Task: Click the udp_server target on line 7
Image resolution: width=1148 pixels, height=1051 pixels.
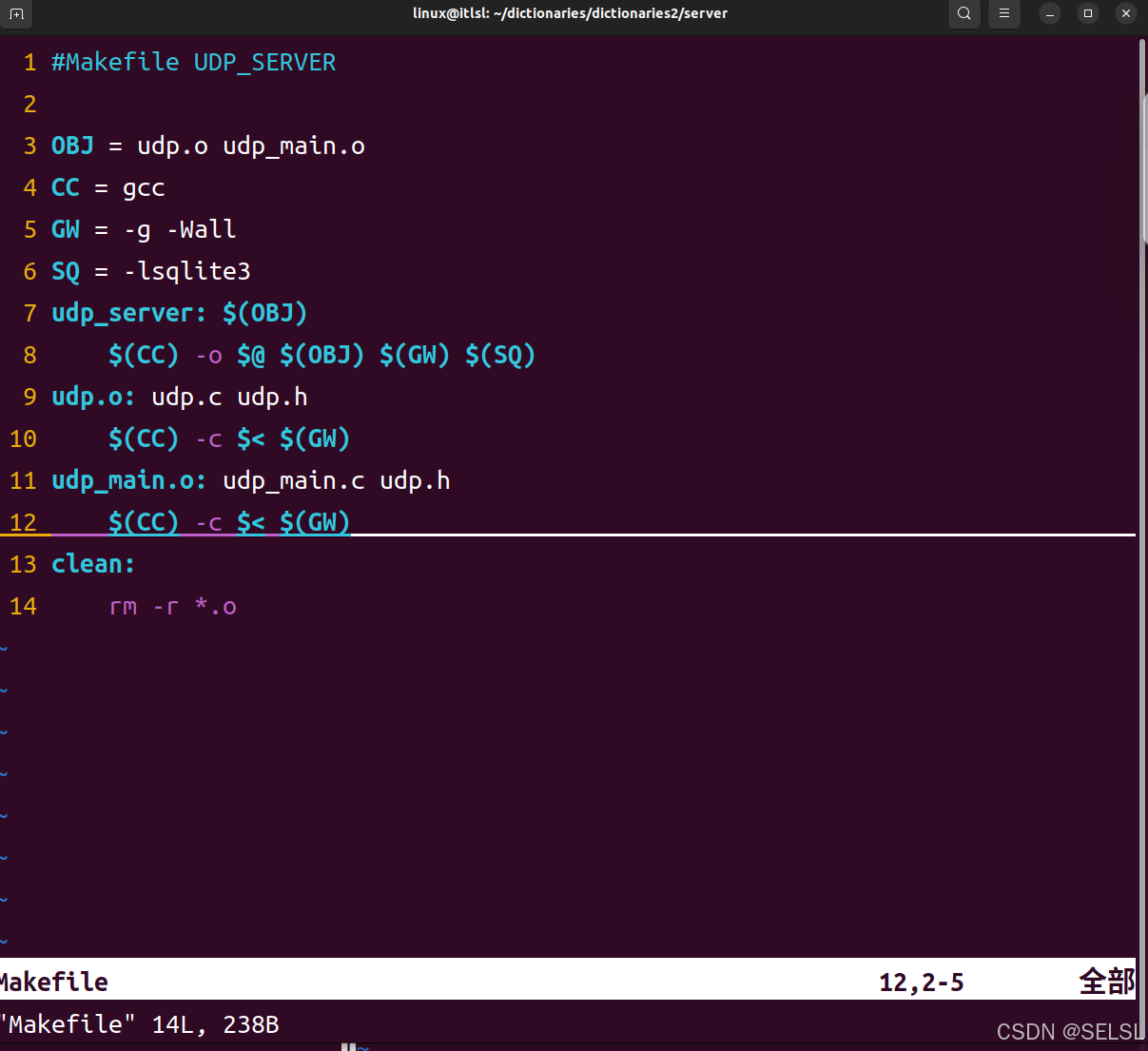Action: tap(128, 312)
